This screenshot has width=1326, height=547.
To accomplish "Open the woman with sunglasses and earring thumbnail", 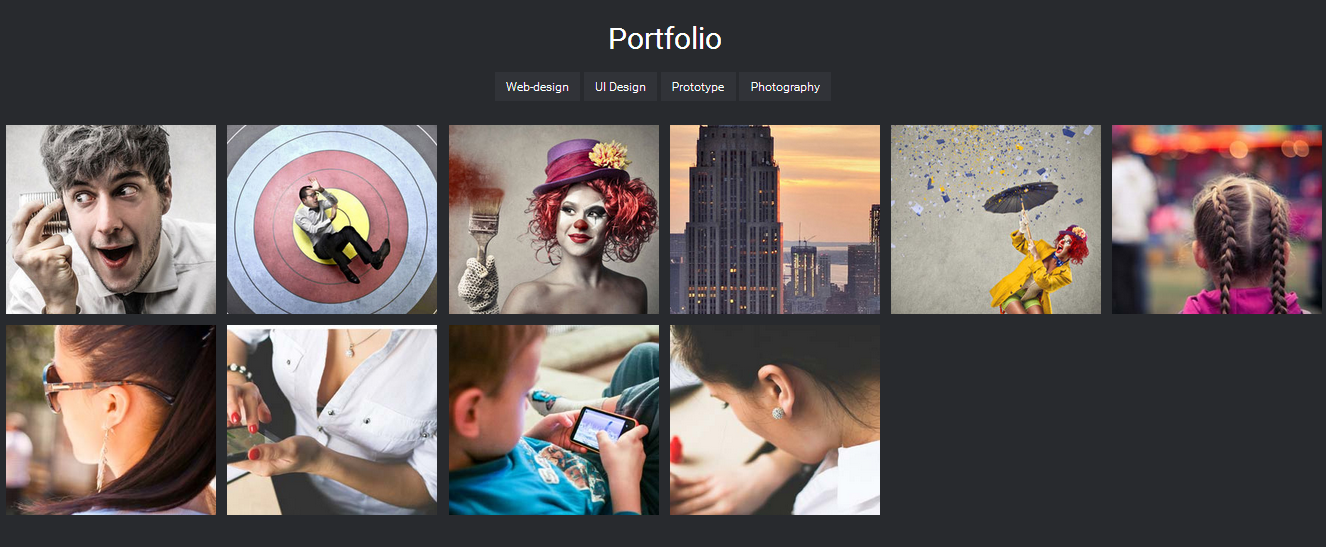I will (x=111, y=420).
